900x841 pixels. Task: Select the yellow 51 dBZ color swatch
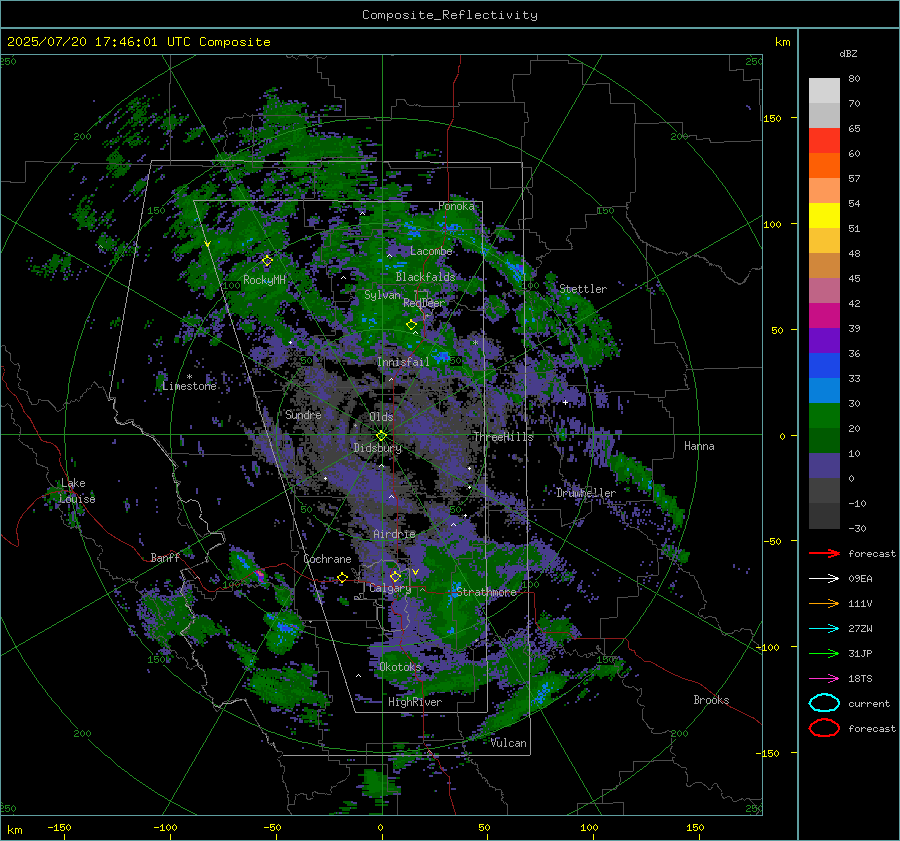point(824,215)
